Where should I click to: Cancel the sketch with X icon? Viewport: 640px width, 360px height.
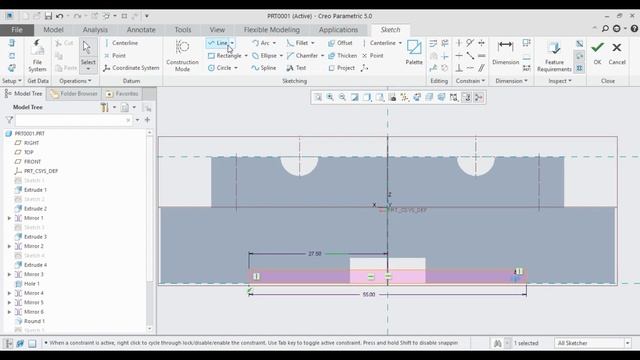[x=617, y=52]
